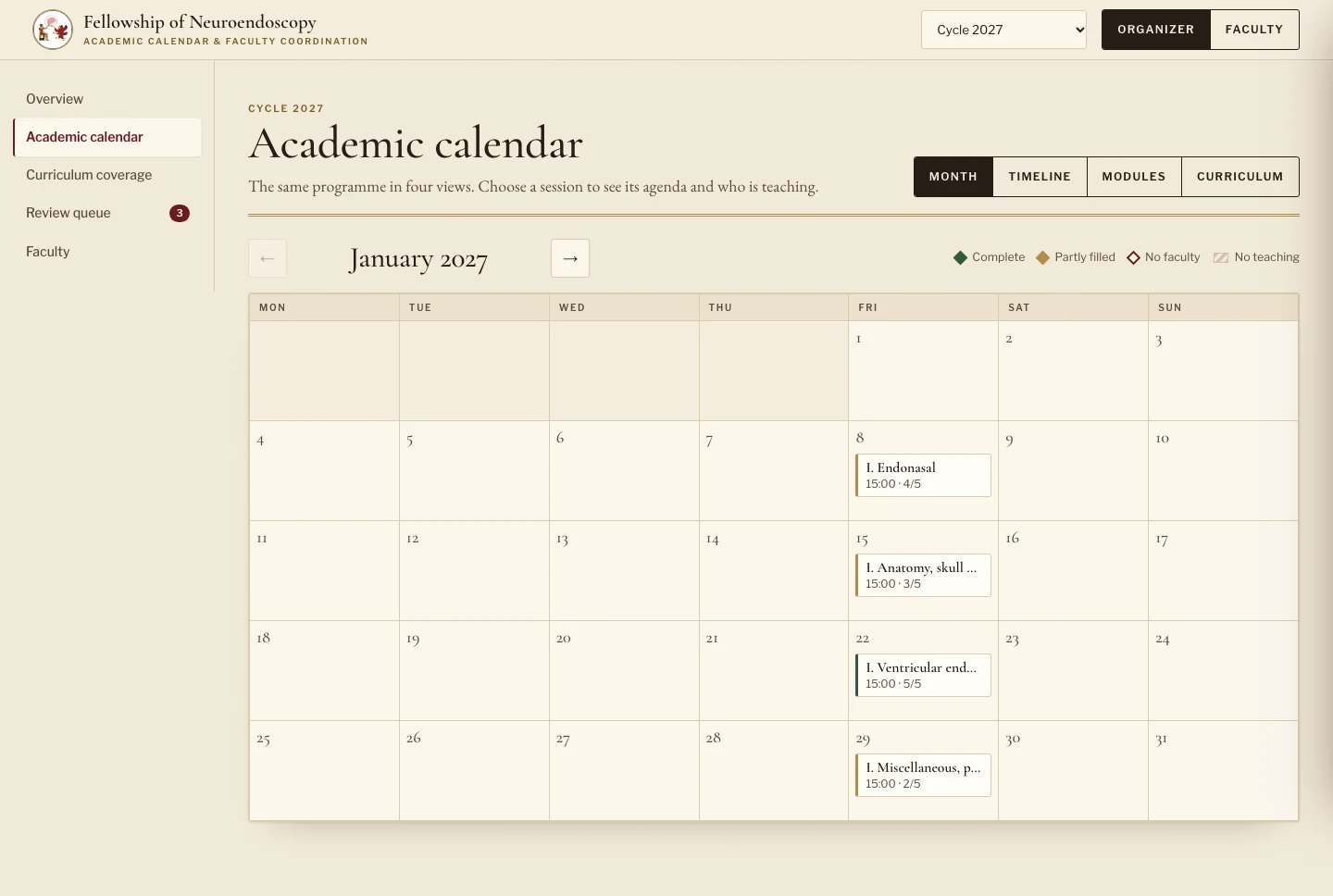Select the Curriculum view tab
The width and height of the screenshot is (1333, 896).
pos(1240,177)
